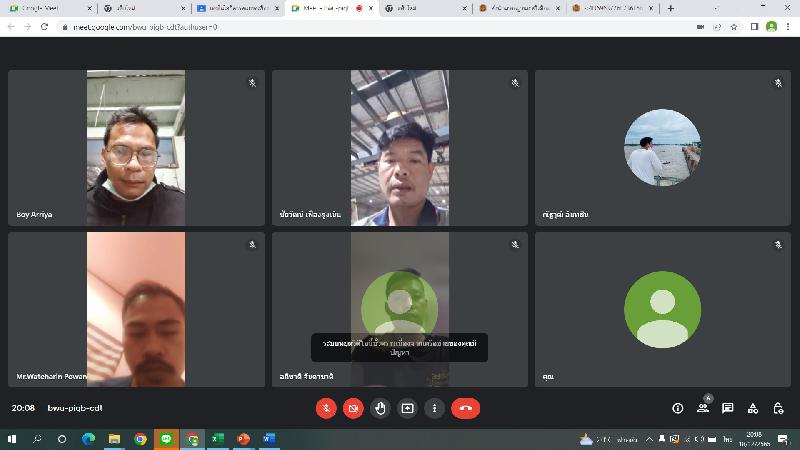
Task: Click the Present now screen share icon
Action: click(x=407, y=408)
